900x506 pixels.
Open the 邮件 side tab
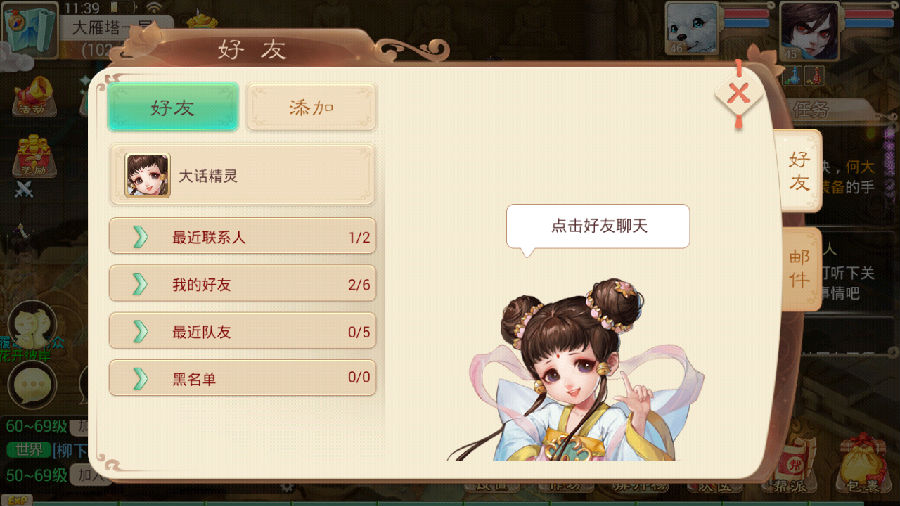(800, 268)
